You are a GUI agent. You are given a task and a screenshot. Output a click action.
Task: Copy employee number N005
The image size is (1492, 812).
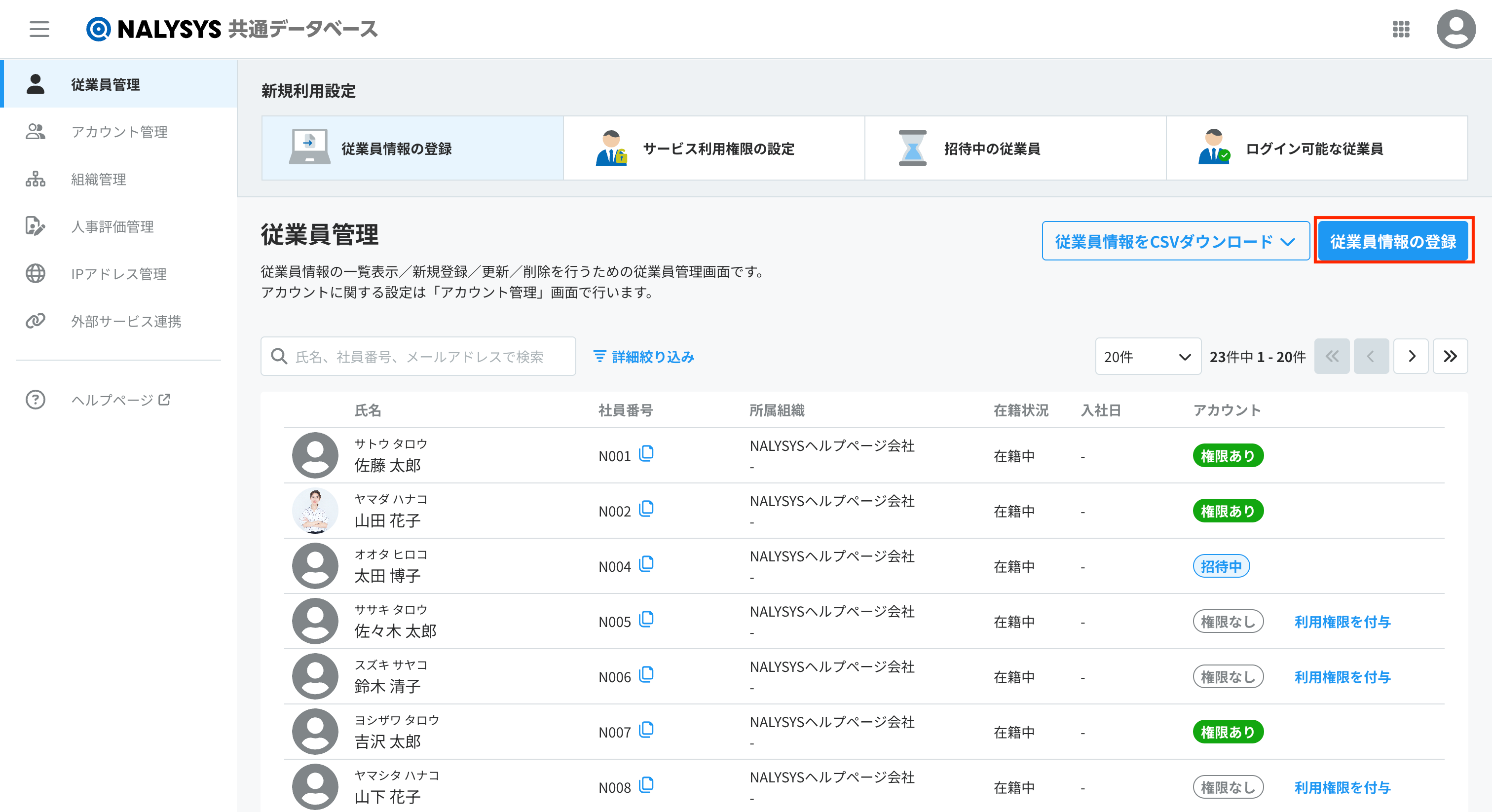click(646, 620)
